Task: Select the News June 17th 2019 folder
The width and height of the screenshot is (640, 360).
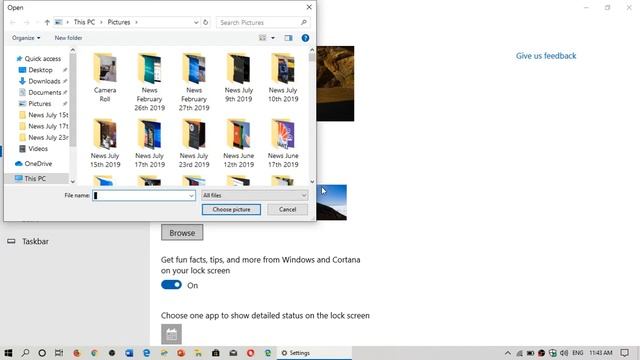Action: pos(283,143)
